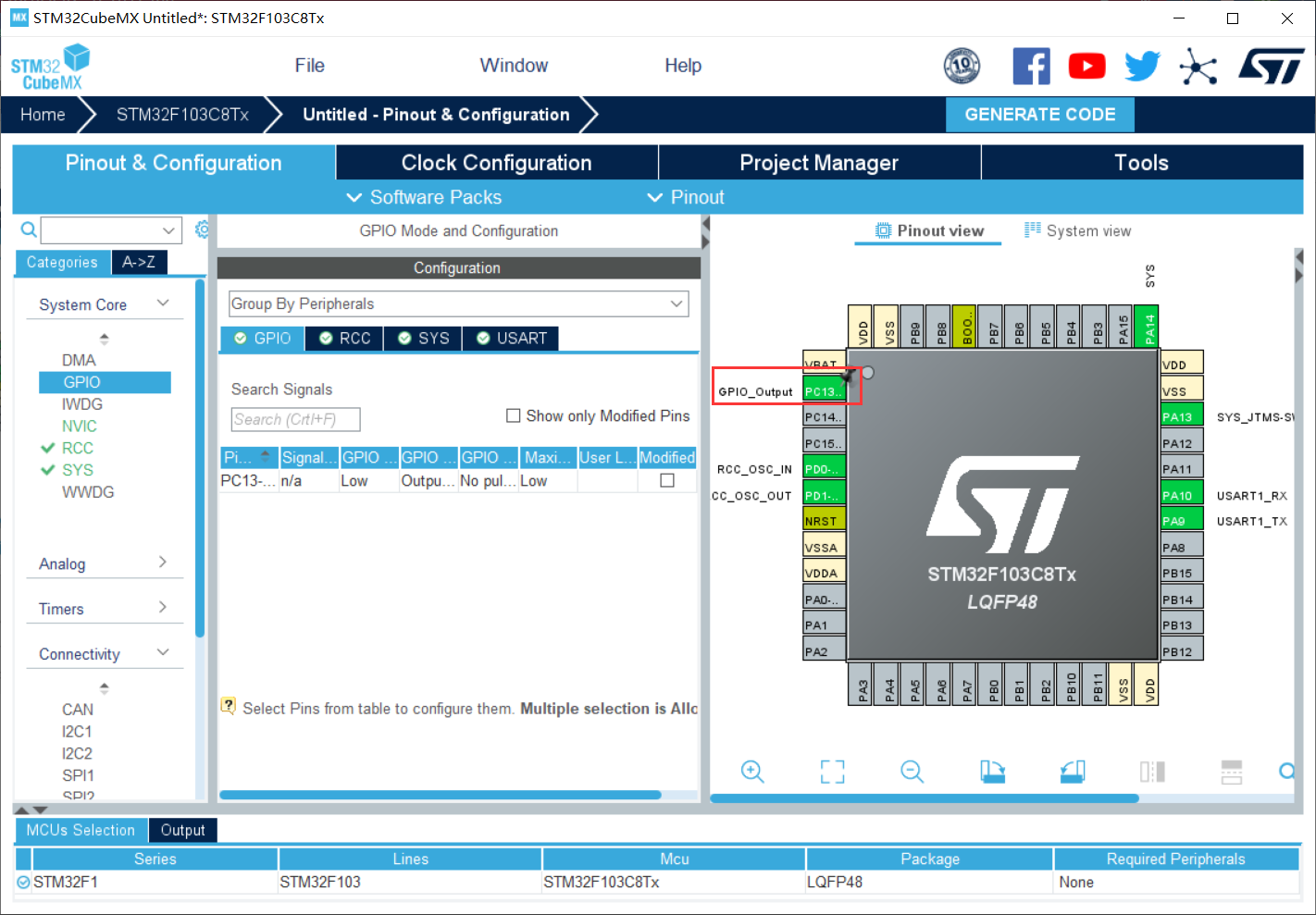Collapse the Connectivity category
1316x915 pixels.
tap(163, 652)
